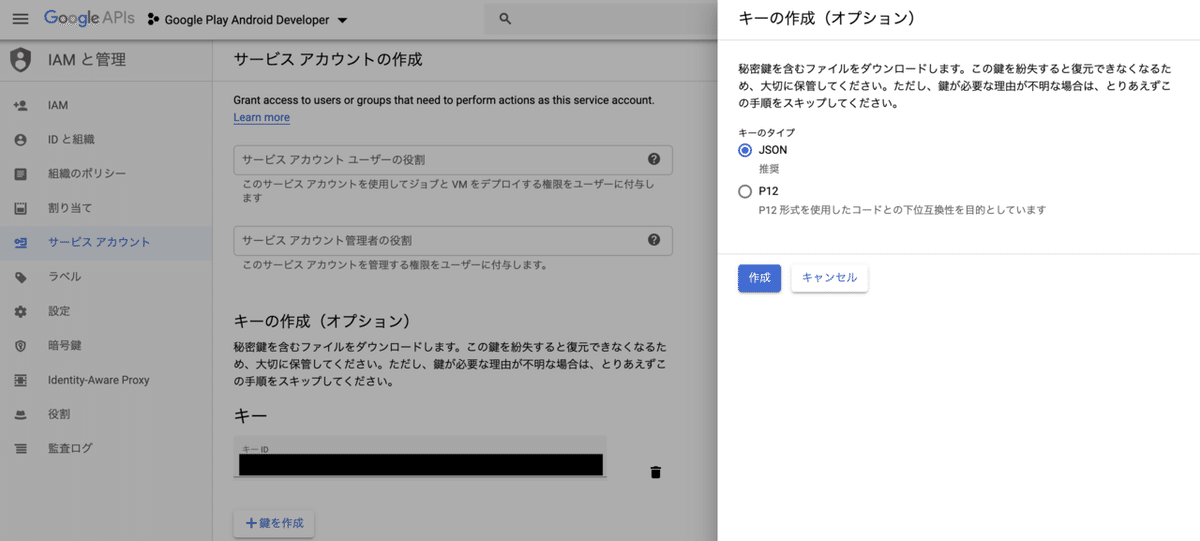Open the Google Play Android Developer project dropdown
Viewport: 1200px width, 541px height.
pyautogui.click(x=248, y=20)
